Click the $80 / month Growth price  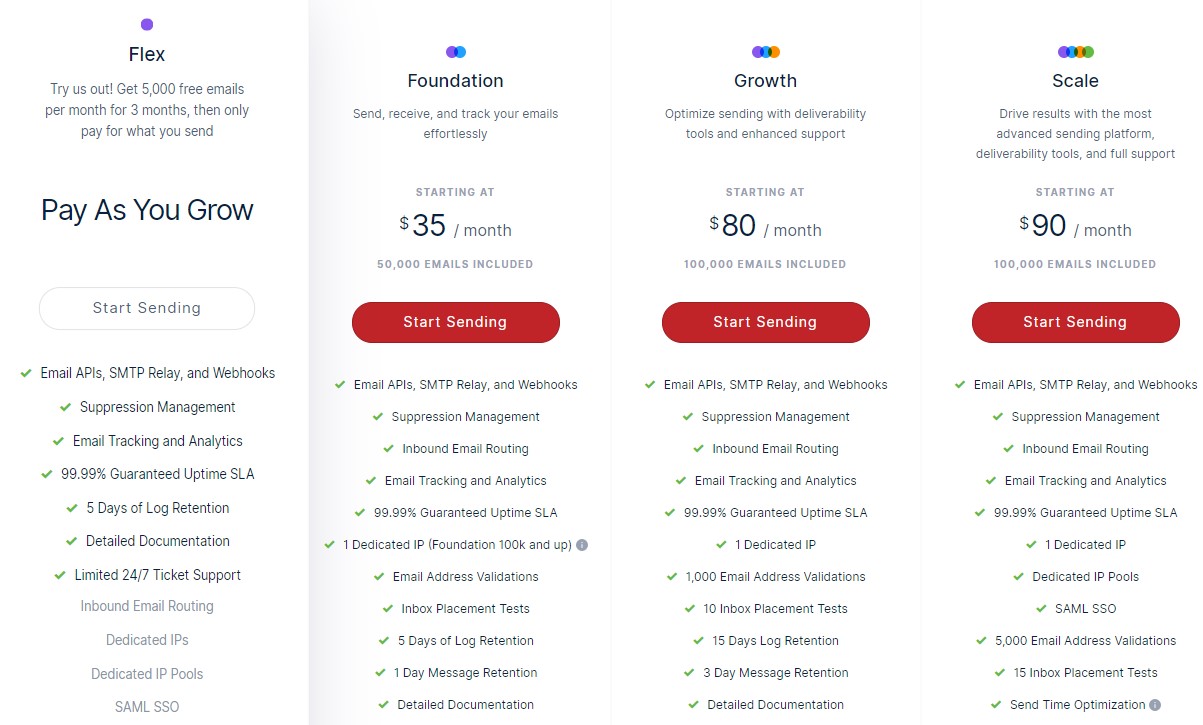pyautogui.click(x=766, y=227)
